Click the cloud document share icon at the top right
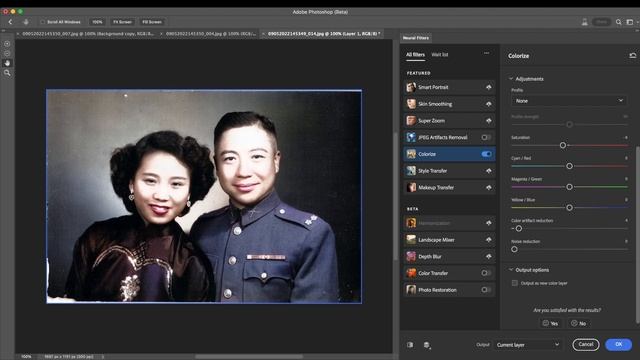This screenshot has height=360, width=640. click(x=584, y=22)
